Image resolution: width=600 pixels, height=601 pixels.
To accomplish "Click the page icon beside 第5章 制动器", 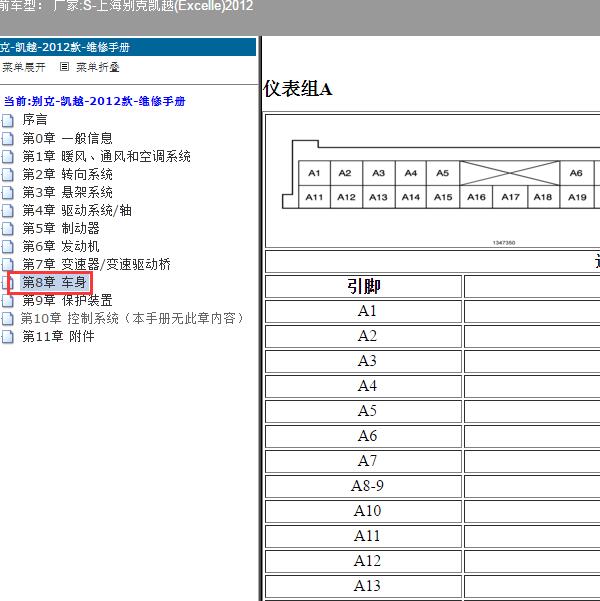I will 7,229.
